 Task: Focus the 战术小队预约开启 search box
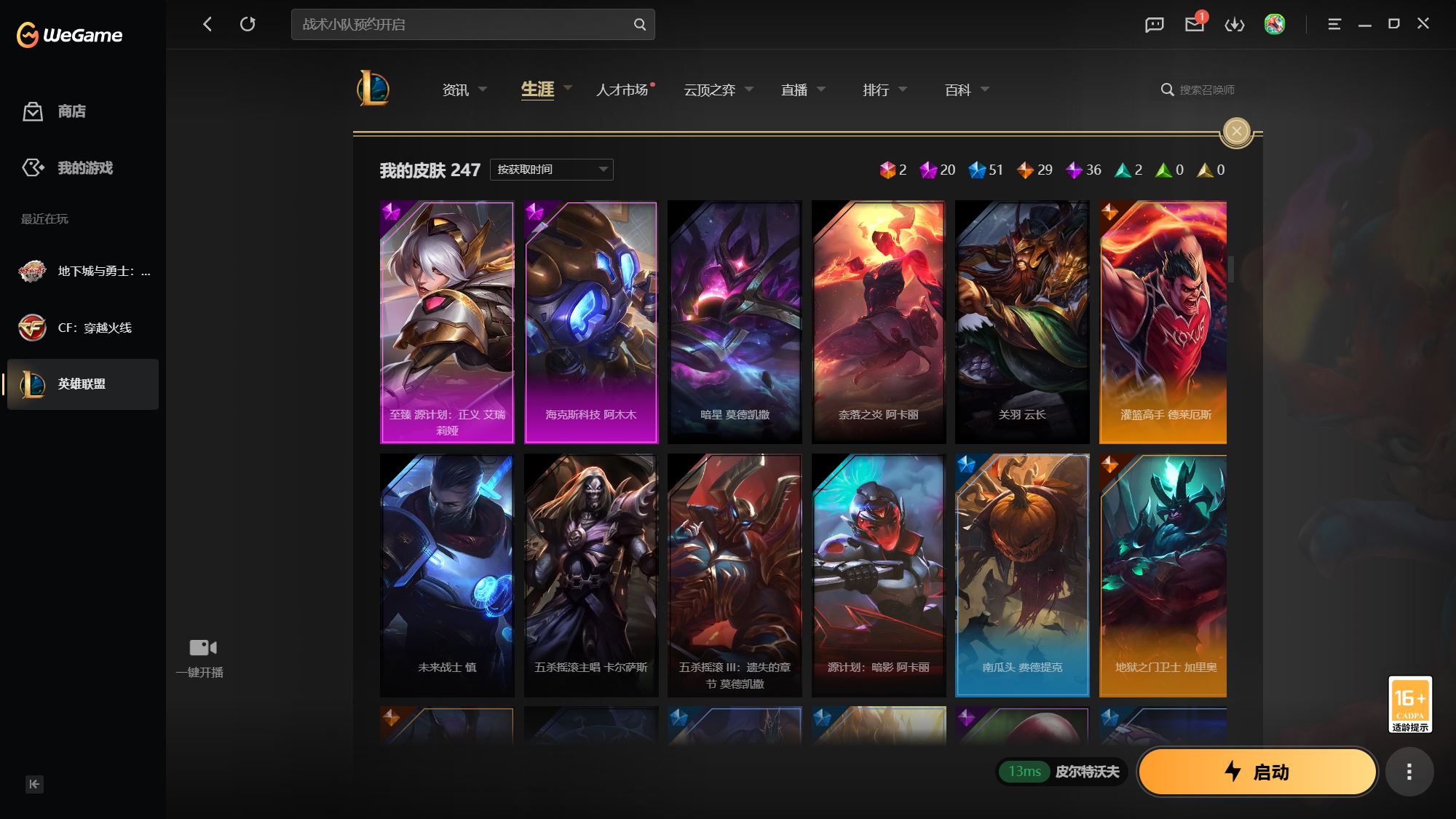[x=473, y=25]
